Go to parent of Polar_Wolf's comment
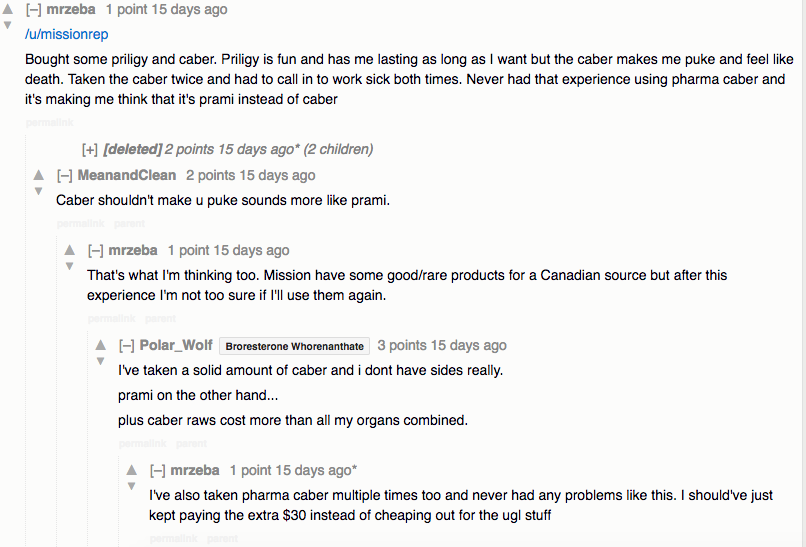This screenshot has height=547, width=806. coord(191,443)
